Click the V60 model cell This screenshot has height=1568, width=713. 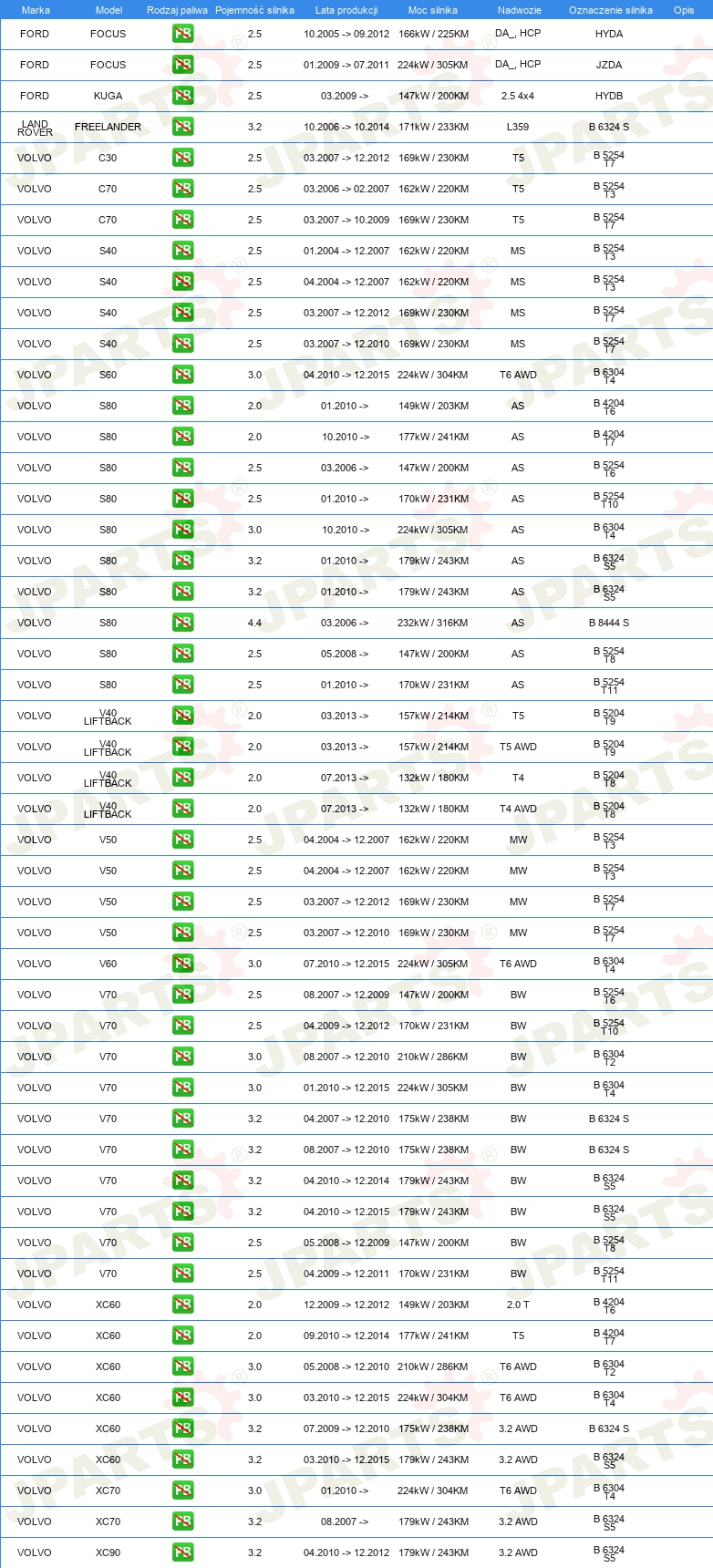(x=108, y=964)
